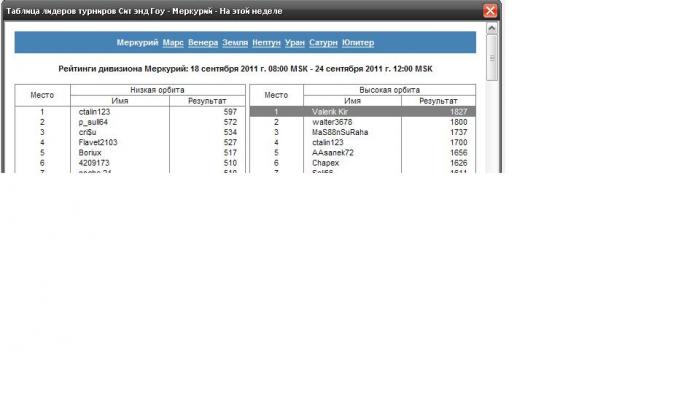Open the Земля division link
Screen dimensions: 700x394
pos(235,43)
